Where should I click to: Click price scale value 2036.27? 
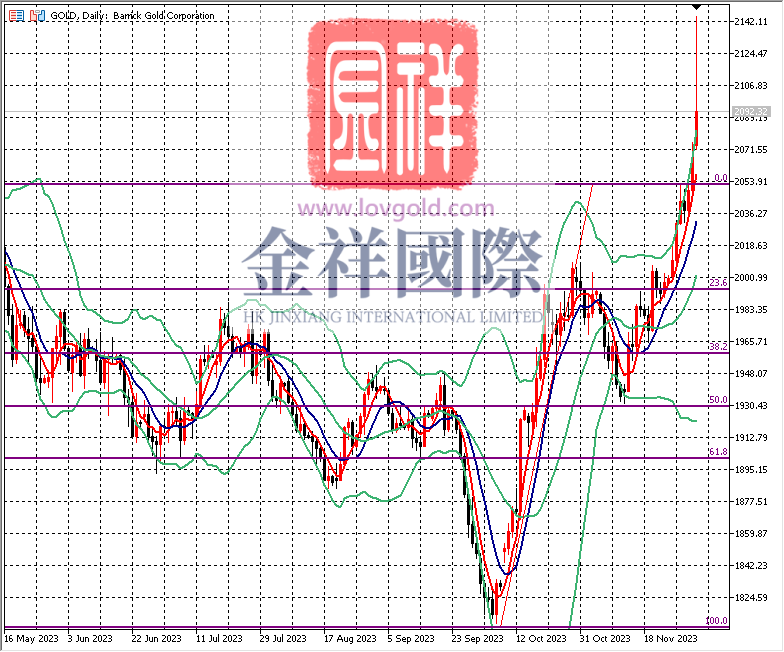coord(750,214)
